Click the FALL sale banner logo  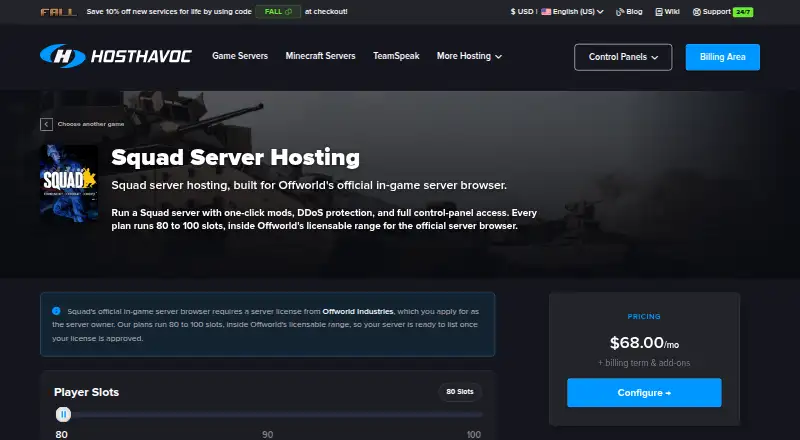click(59, 12)
